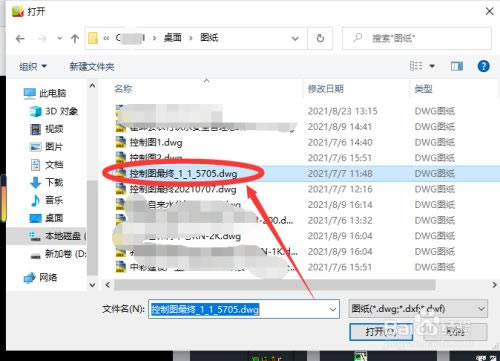The width and height of the screenshot is (500, 361).
Task: Select file 控制图最终20210707.dwg
Action: (183, 189)
